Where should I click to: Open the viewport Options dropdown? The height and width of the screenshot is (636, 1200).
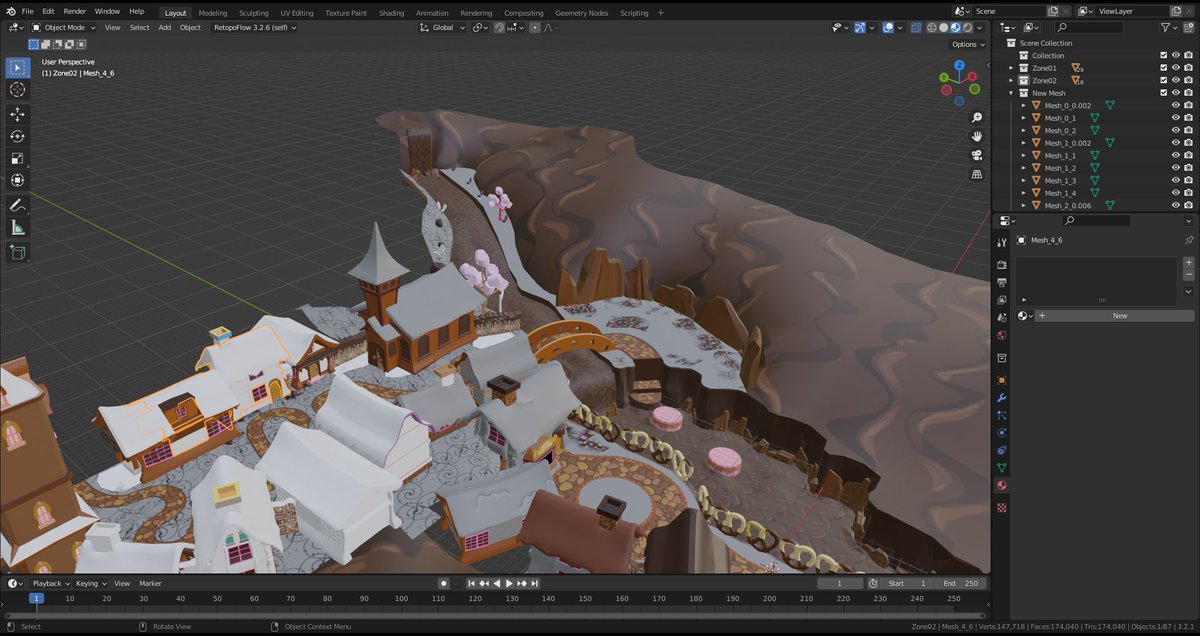[967, 44]
